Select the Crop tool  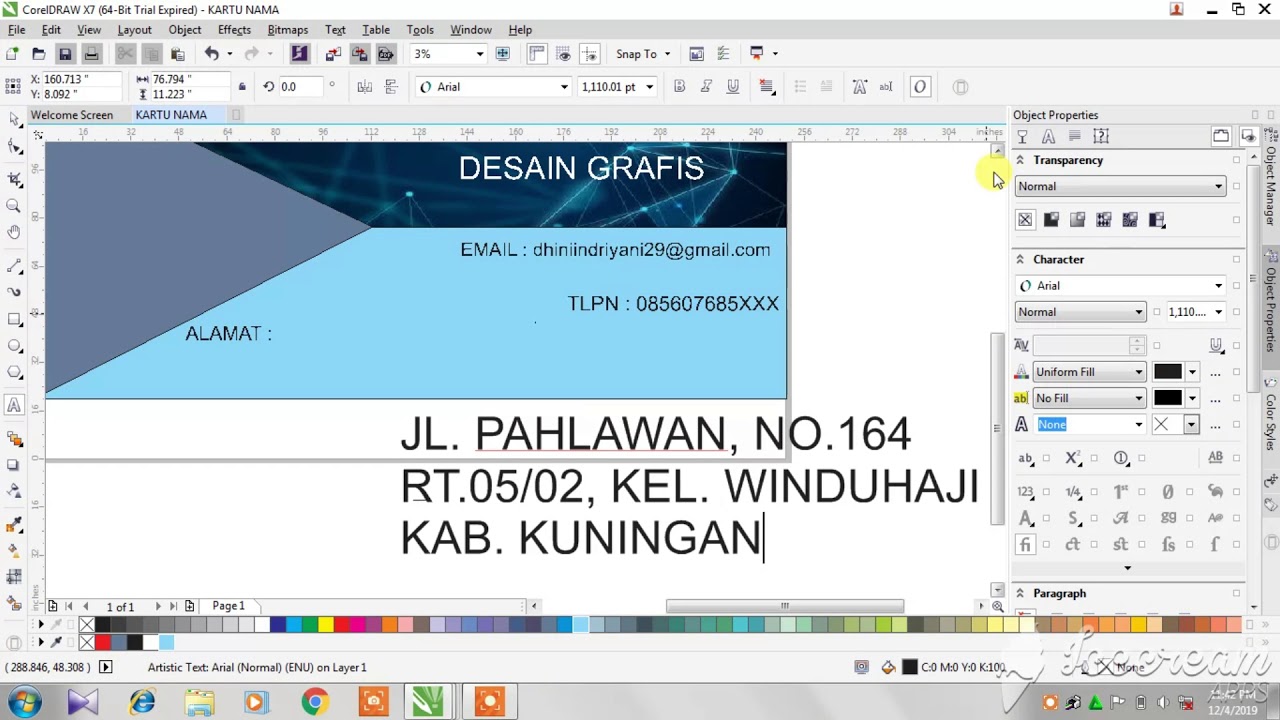coord(14,179)
